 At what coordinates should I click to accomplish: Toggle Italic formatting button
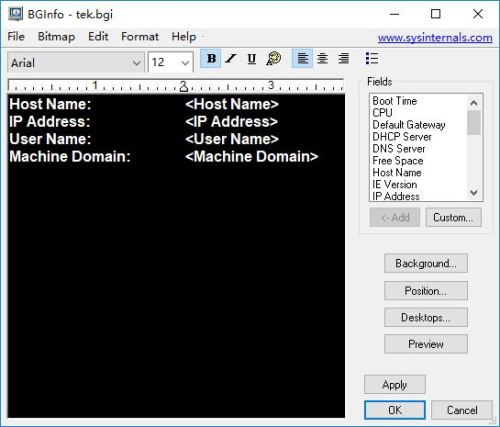pyautogui.click(x=231, y=59)
